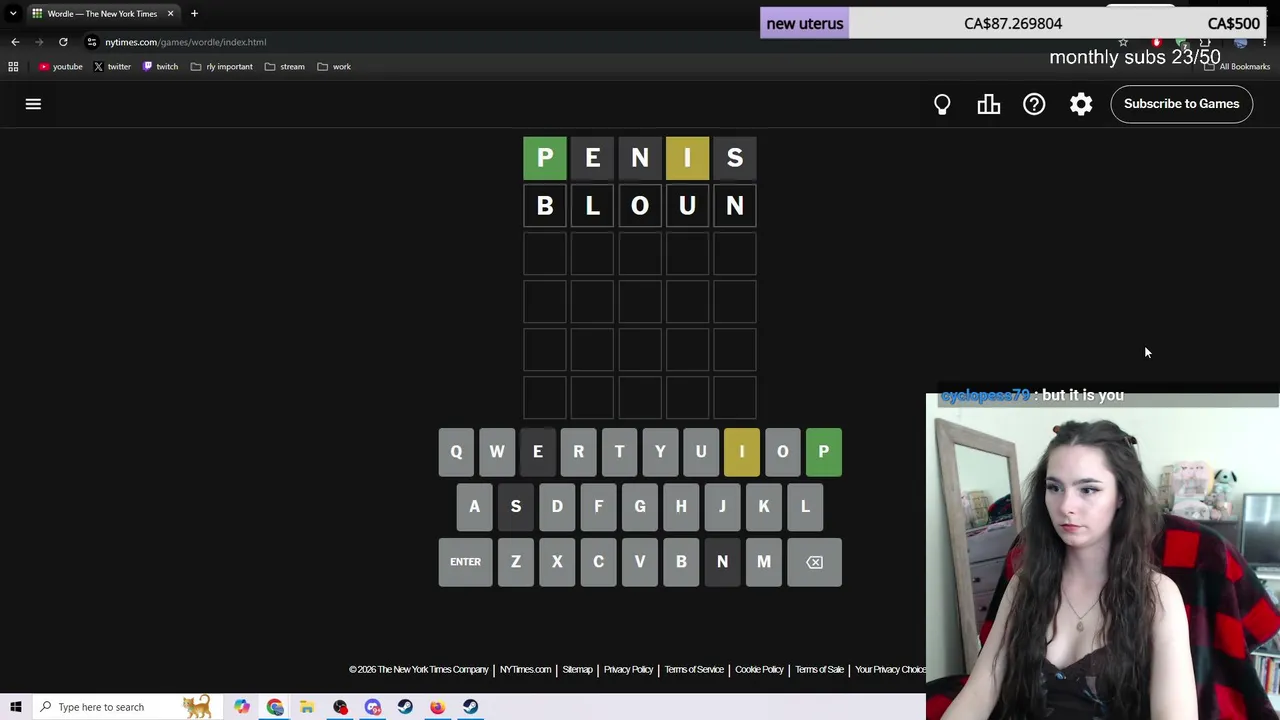Open File Explorer from the taskbar
The height and width of the screenshot is (720, 1280).
[307, 707]
